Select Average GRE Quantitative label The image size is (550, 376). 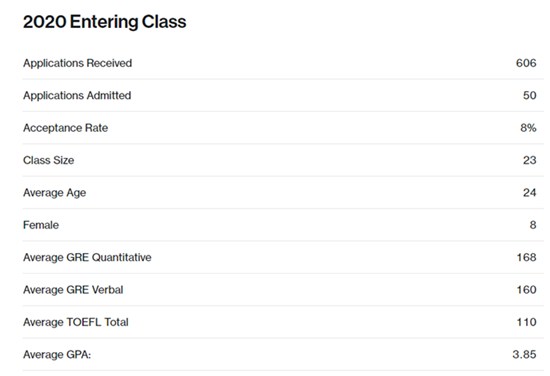point(87,257)
